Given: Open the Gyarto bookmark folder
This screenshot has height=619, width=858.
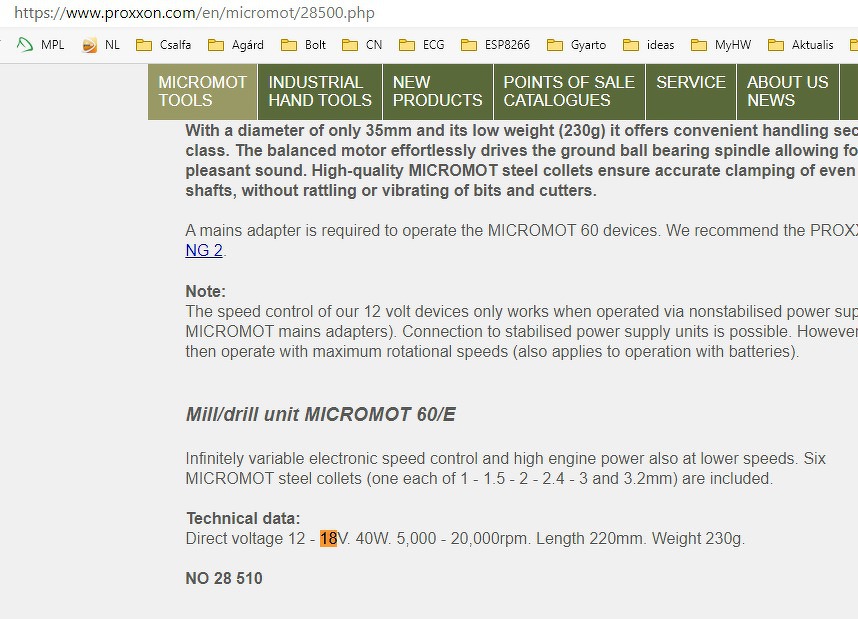Looking at the screenshot, I should (576, 45).
